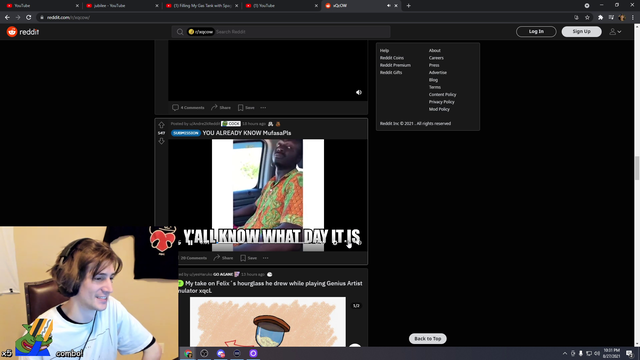Open the Careers footer link
Screen dimensions: 640x360
(x=436, y=58)
